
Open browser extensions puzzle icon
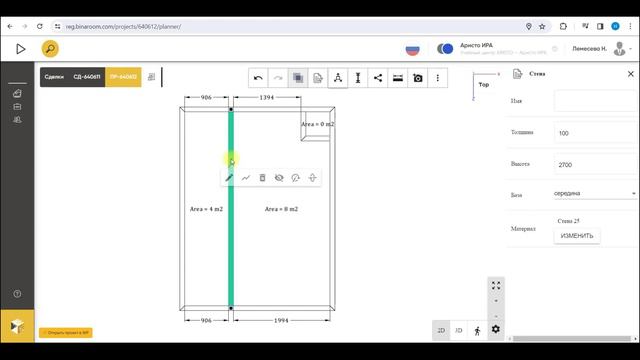(x=563, y=27)
